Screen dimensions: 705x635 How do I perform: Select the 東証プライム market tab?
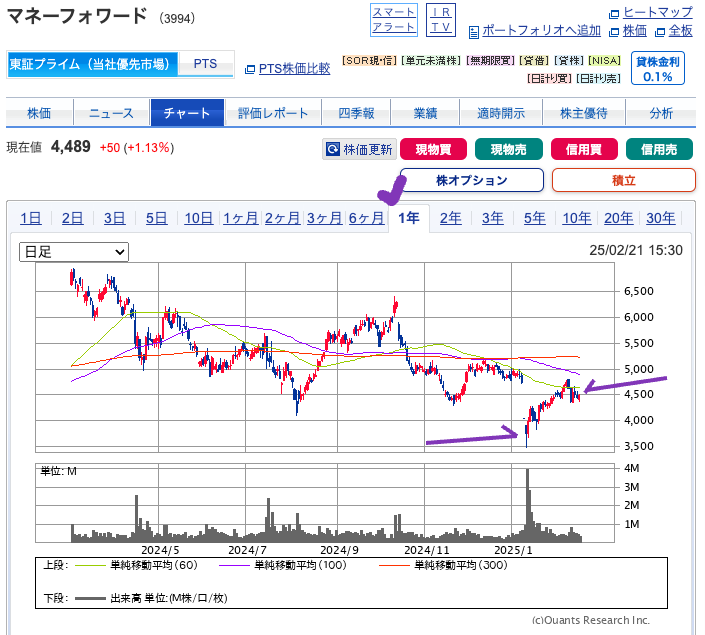click(92, 64)
